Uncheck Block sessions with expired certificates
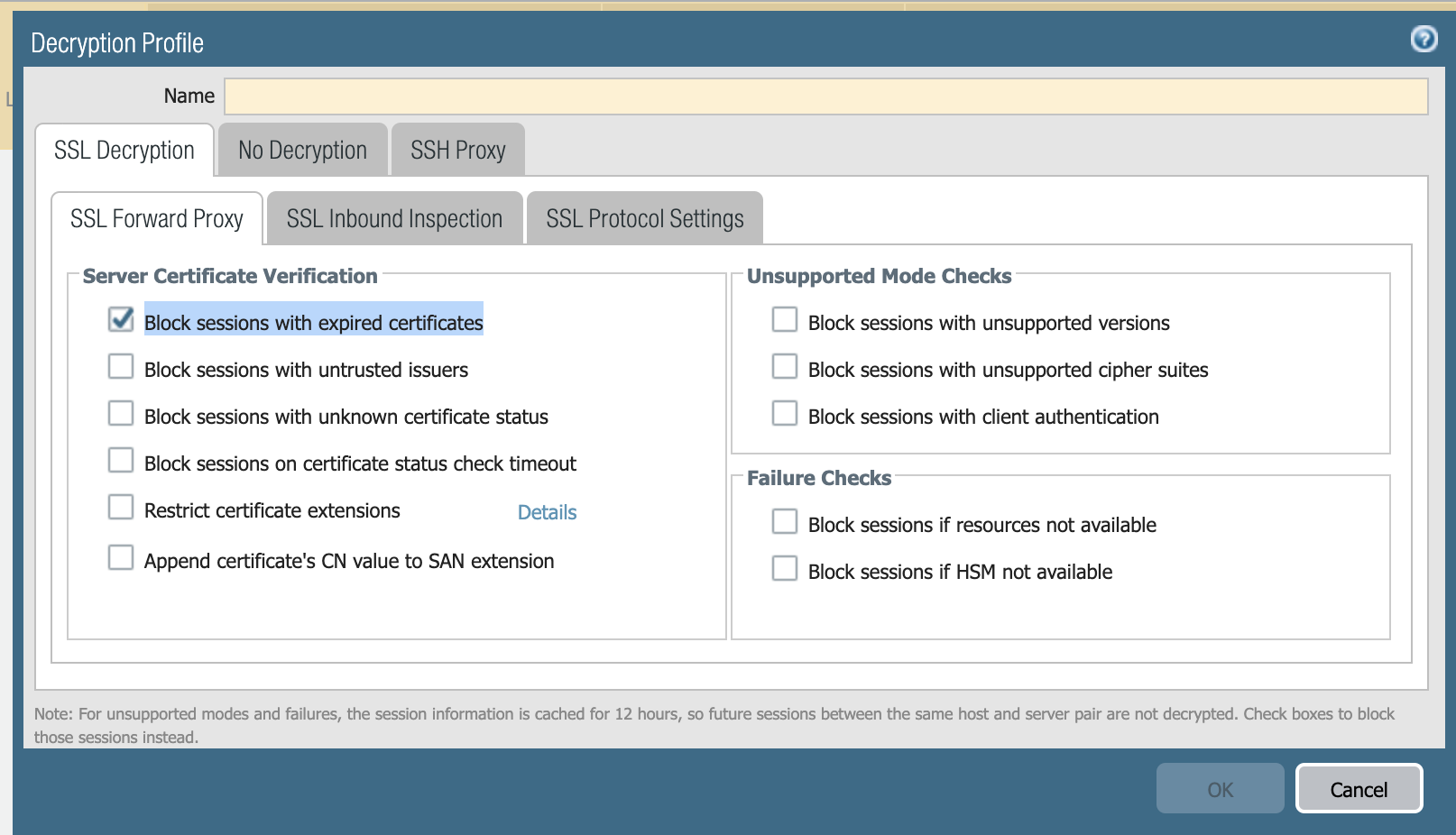The image size is (1456, 835). point(121,319)
